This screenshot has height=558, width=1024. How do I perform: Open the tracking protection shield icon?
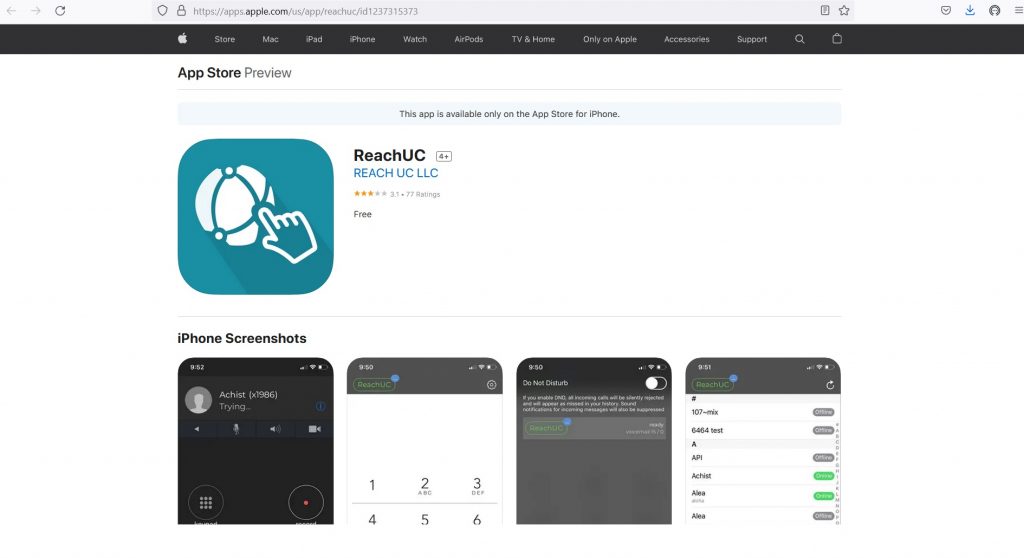pyautogui.click(x=163, y=10)
